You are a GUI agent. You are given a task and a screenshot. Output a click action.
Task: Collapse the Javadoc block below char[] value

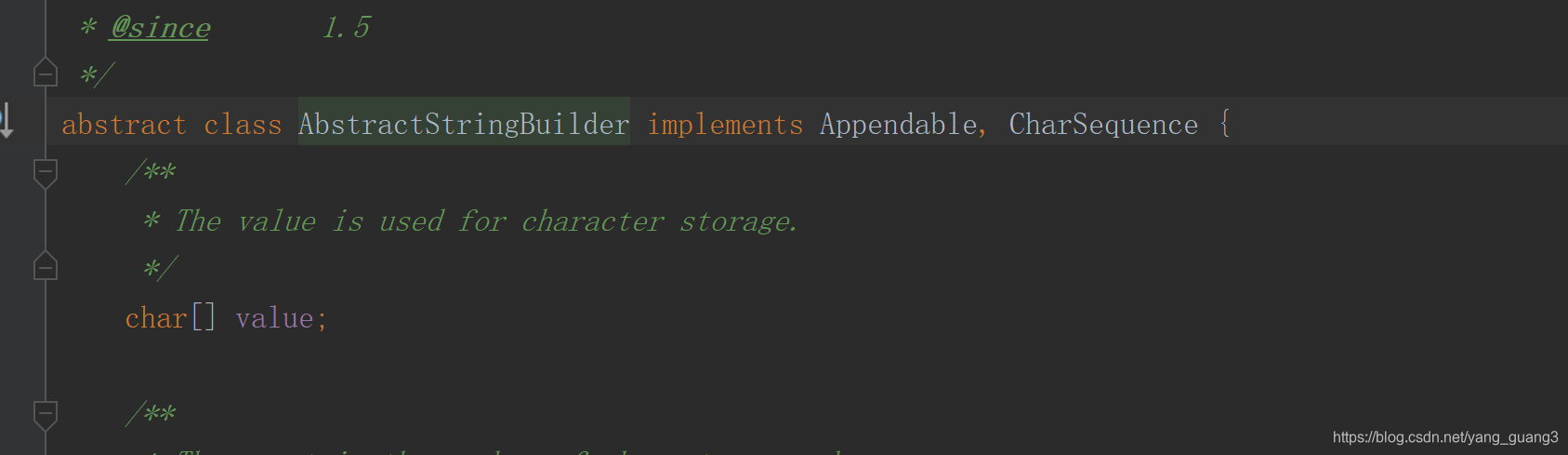(45, 414)
